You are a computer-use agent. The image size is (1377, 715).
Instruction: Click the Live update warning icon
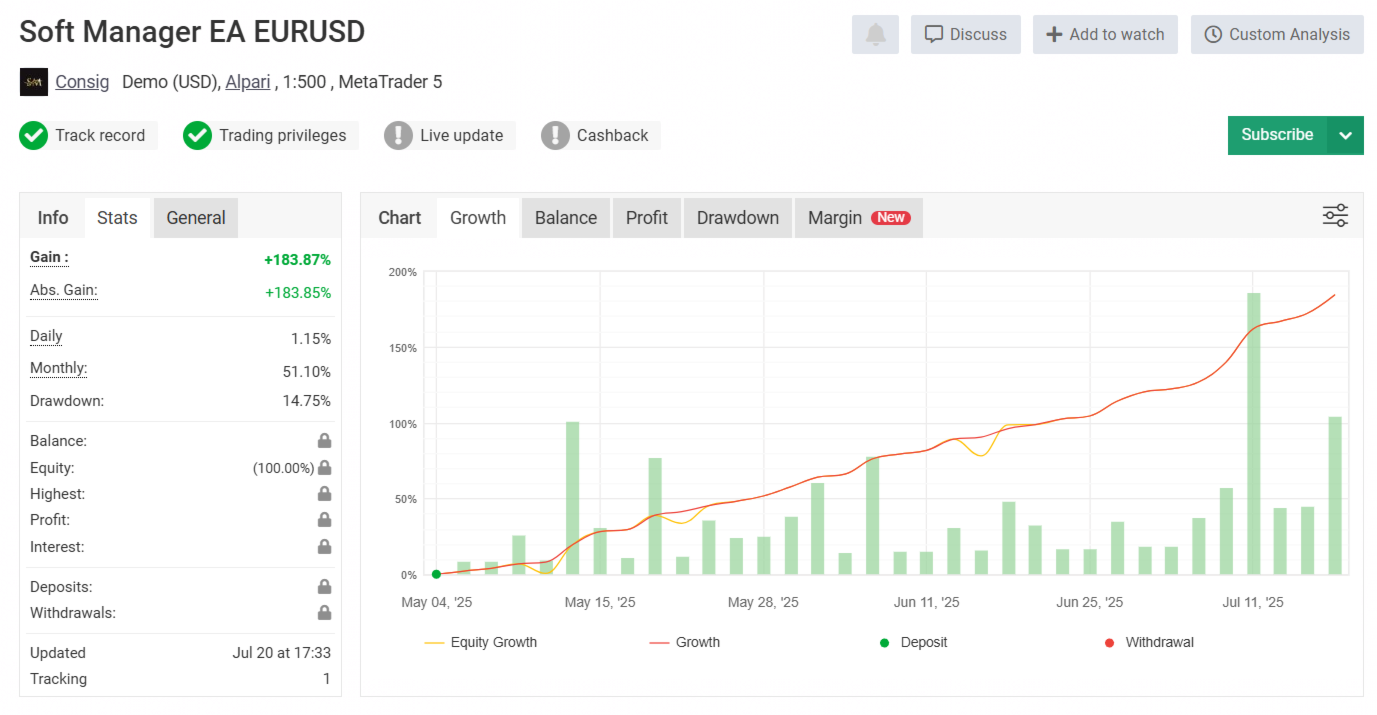coord(398,136)
